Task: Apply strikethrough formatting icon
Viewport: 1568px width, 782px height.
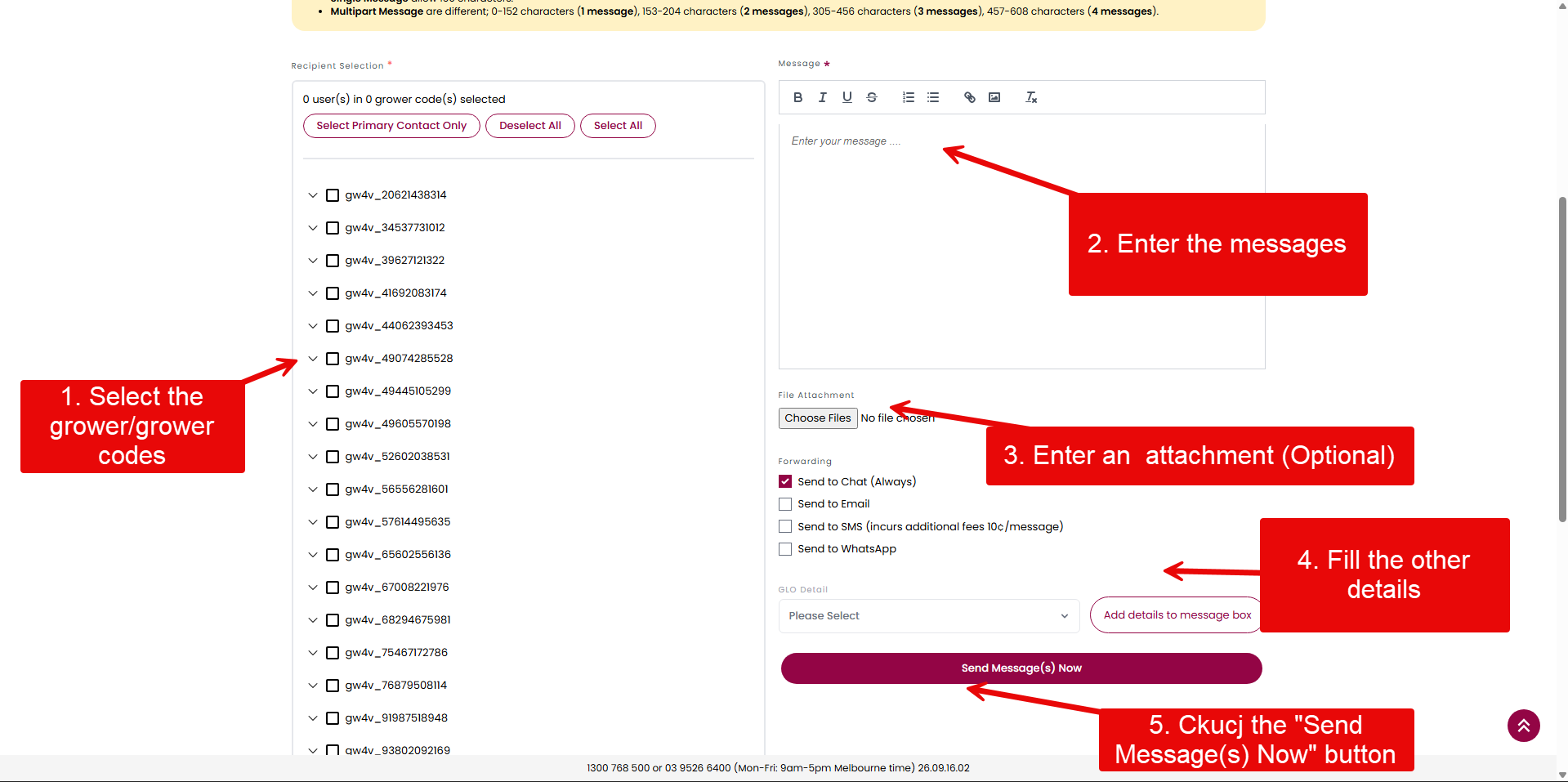Action: click(872, 97)
